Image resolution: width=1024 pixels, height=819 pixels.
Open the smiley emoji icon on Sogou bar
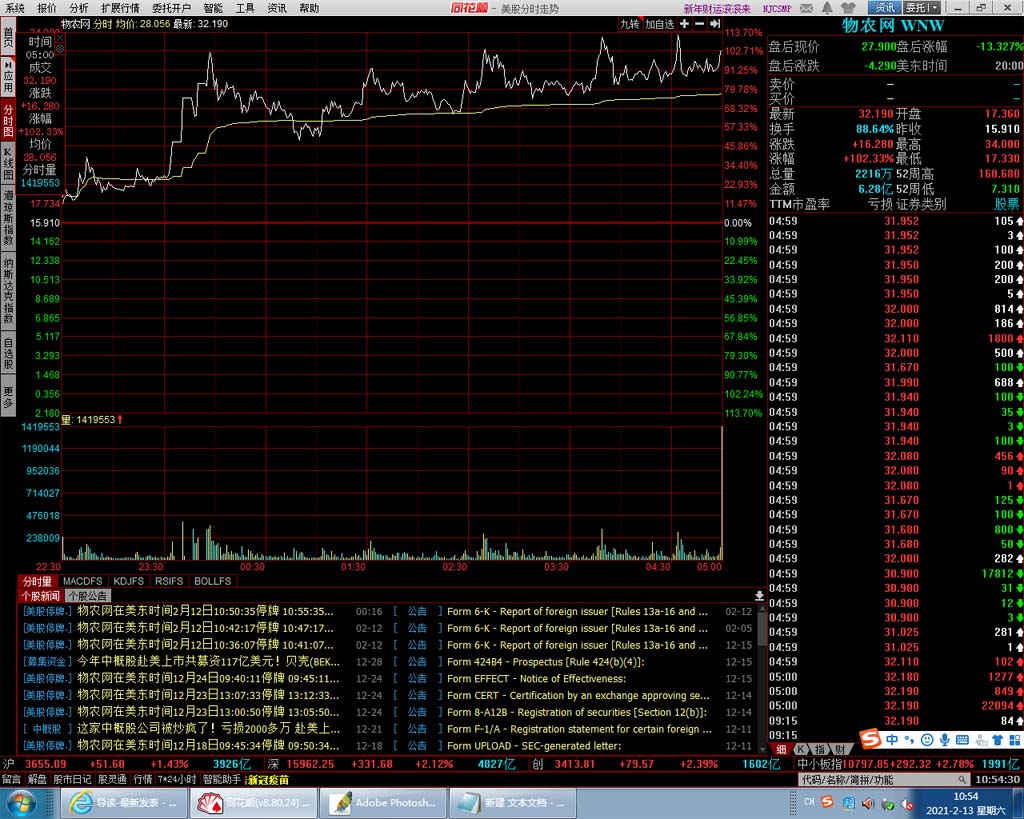(927, 740)
